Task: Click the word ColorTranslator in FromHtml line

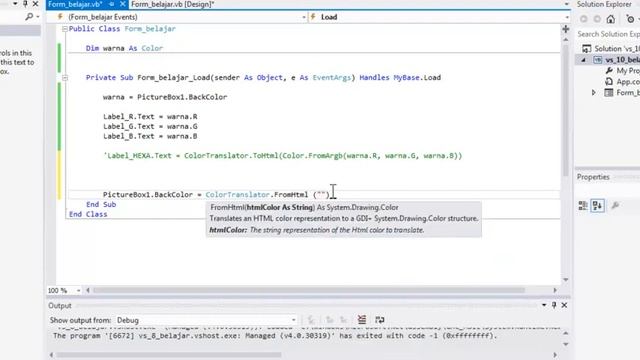Action: pos(238,195)
